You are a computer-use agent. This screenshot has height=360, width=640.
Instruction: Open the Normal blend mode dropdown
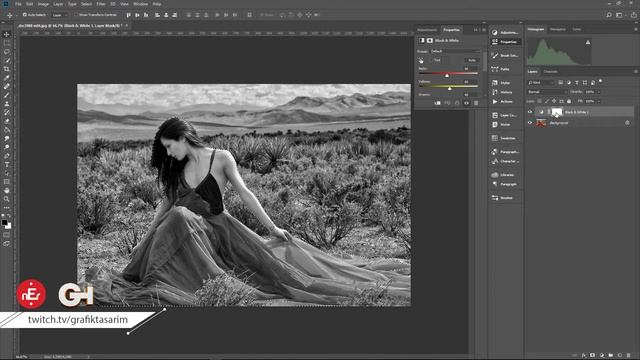(x=547, y=92)
